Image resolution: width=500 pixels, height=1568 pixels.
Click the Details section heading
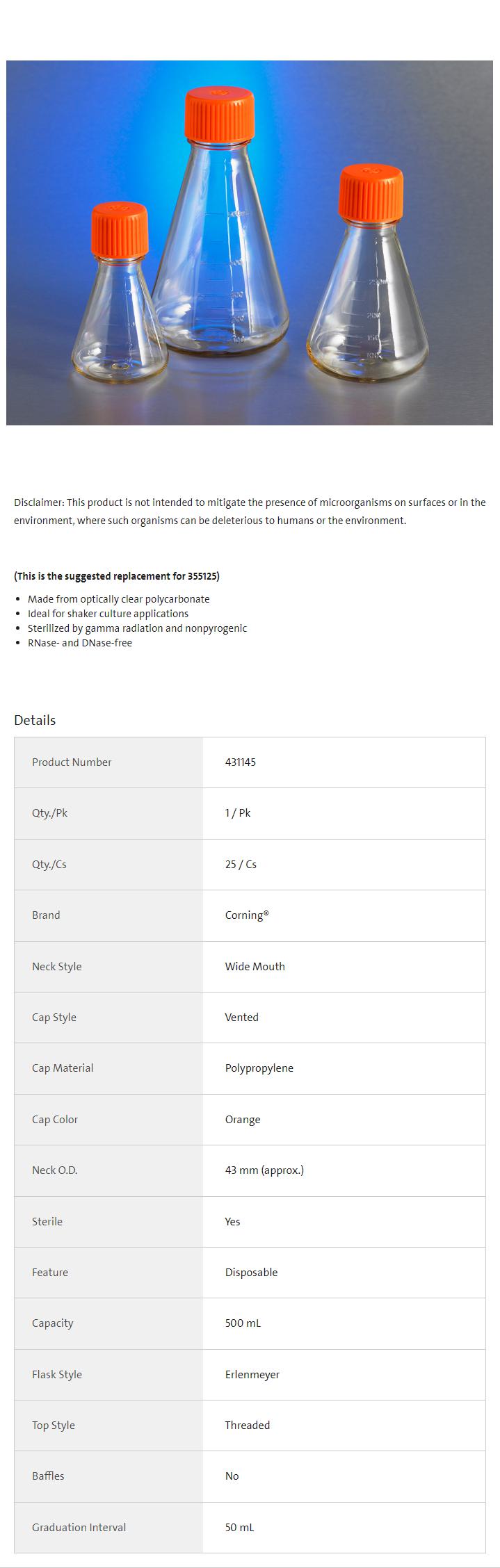pos(35,720)
